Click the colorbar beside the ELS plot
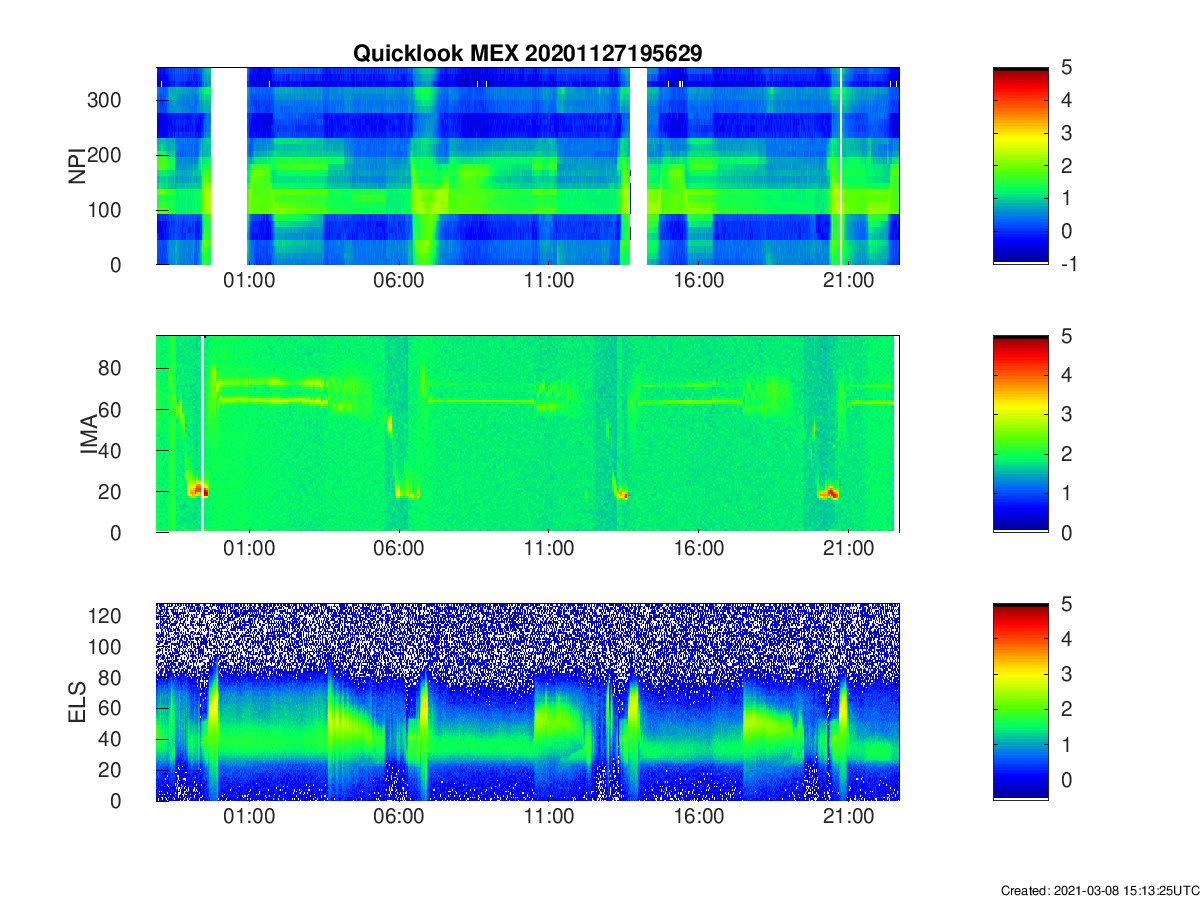 [1021, 702]
